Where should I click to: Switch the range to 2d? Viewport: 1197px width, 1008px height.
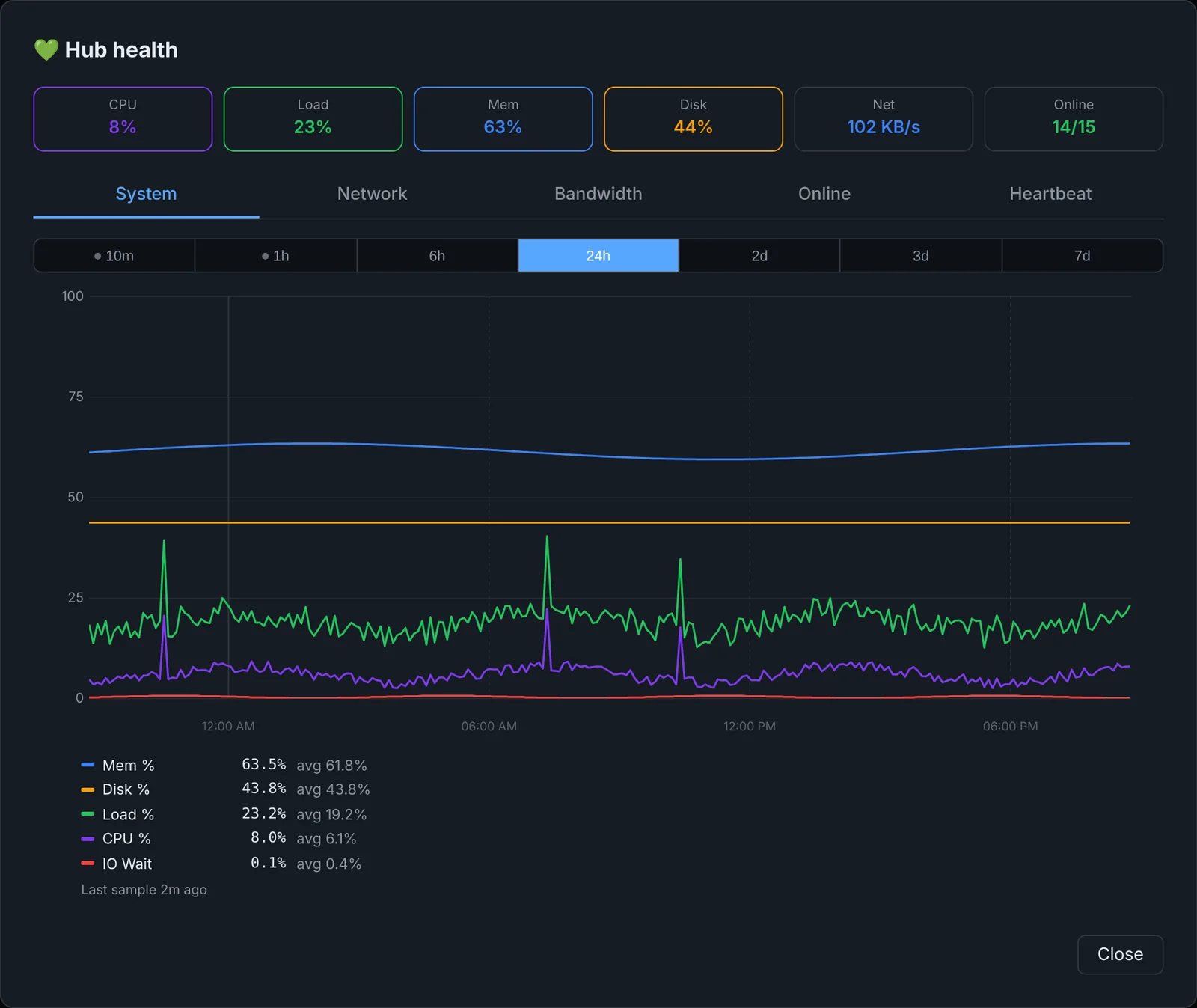759,256
